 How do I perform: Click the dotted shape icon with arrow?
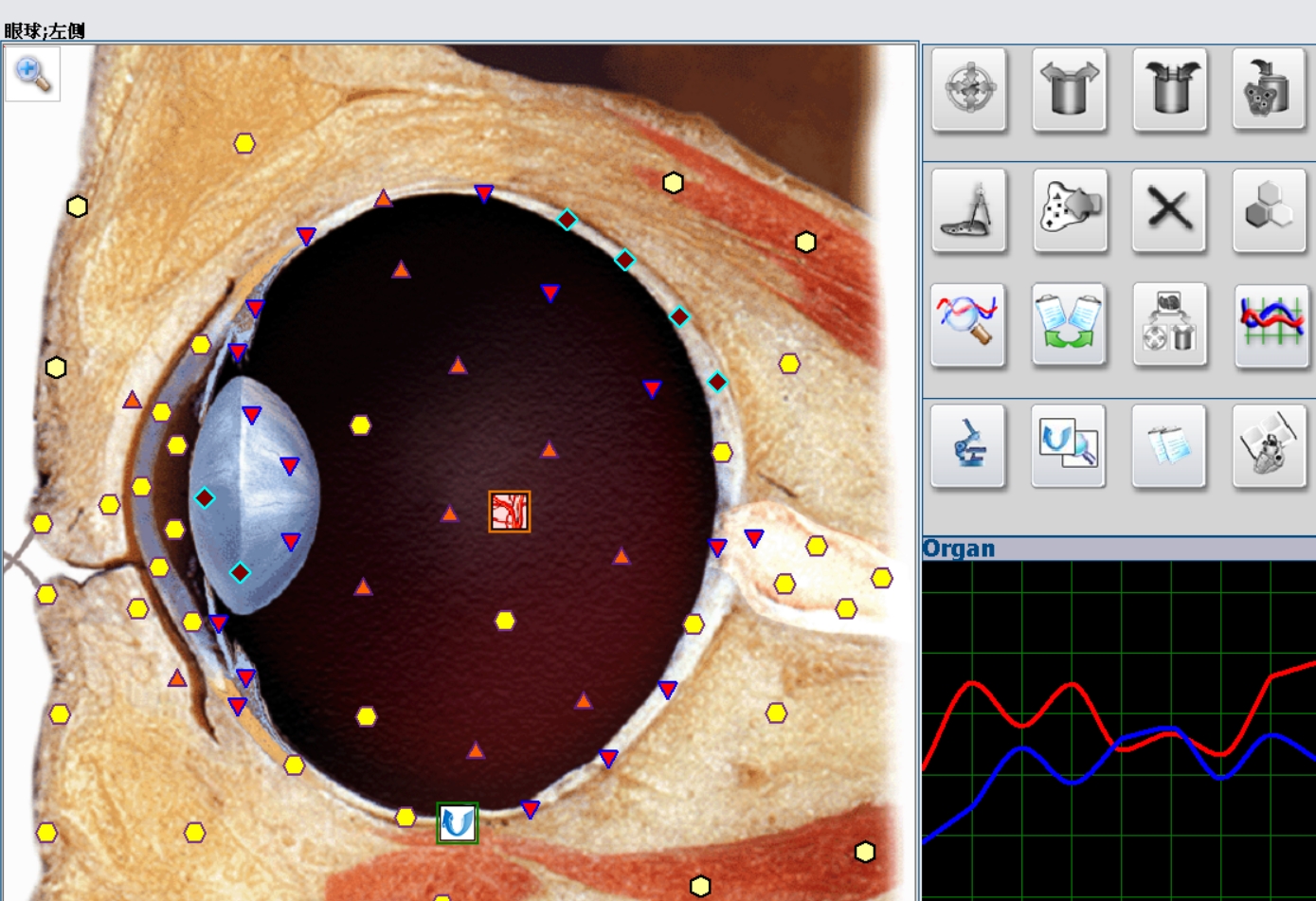[1070, 210]
